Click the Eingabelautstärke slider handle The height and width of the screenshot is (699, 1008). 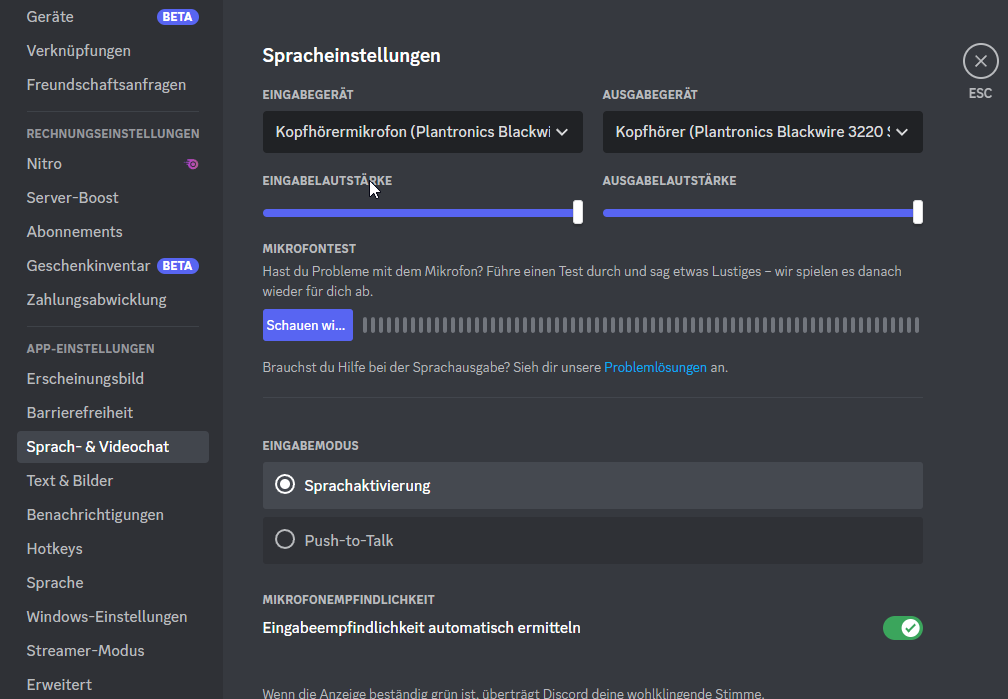coord(577,212)
